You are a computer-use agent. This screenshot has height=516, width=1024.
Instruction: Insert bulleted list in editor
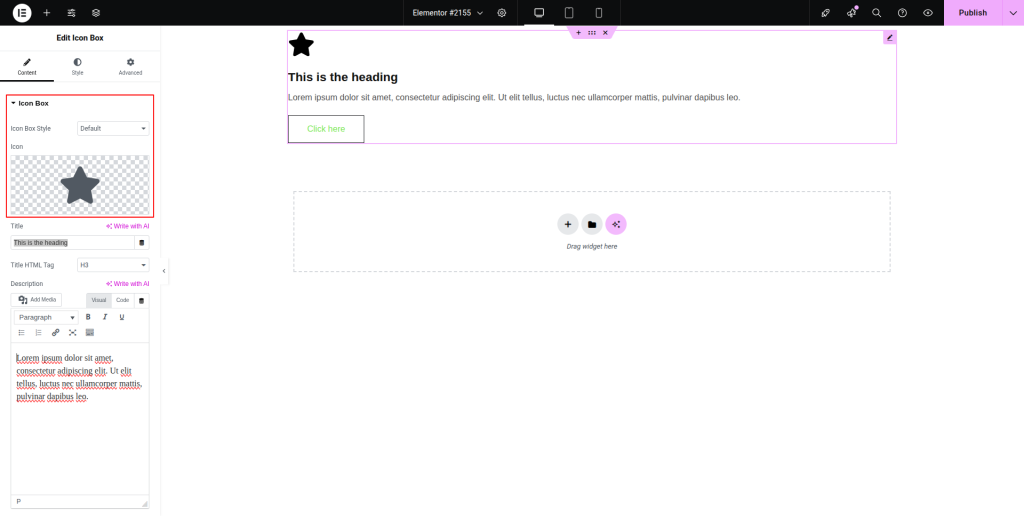22,332
